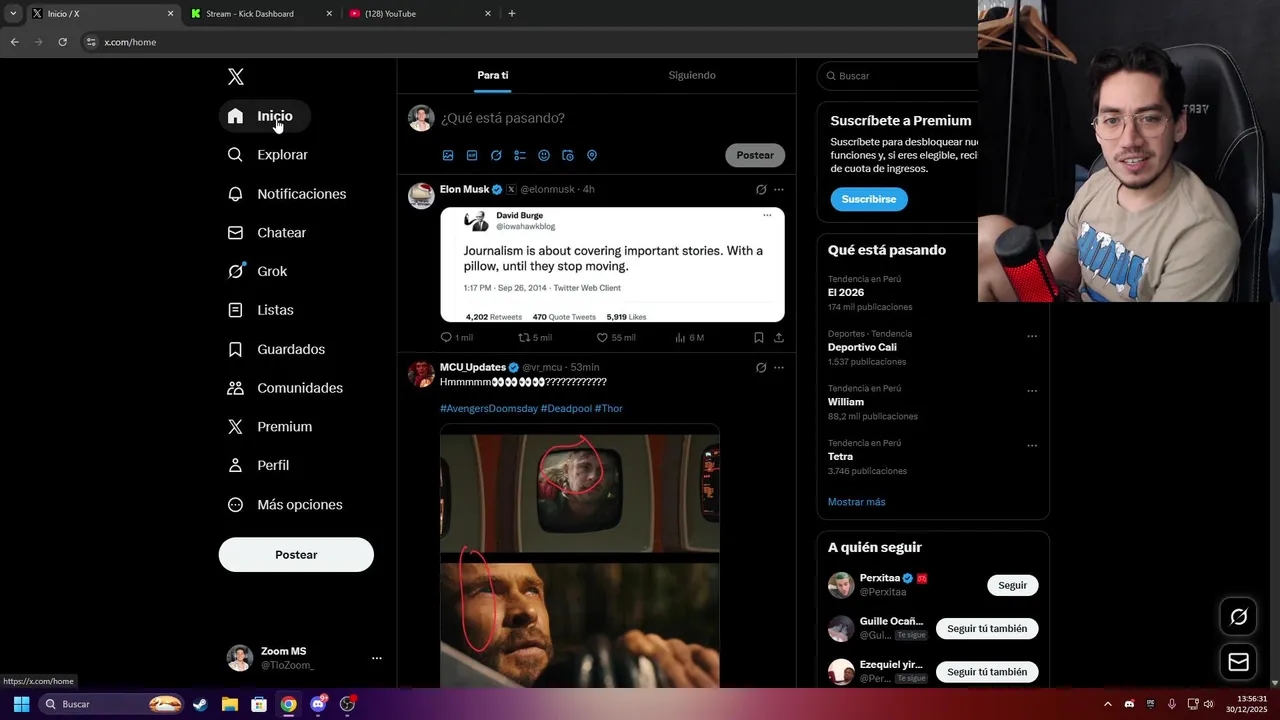Image resolution: width=1280 pixels, height=720 pixels.
Task: Open MCU_Updates profile name
Action: coord(473,367)
